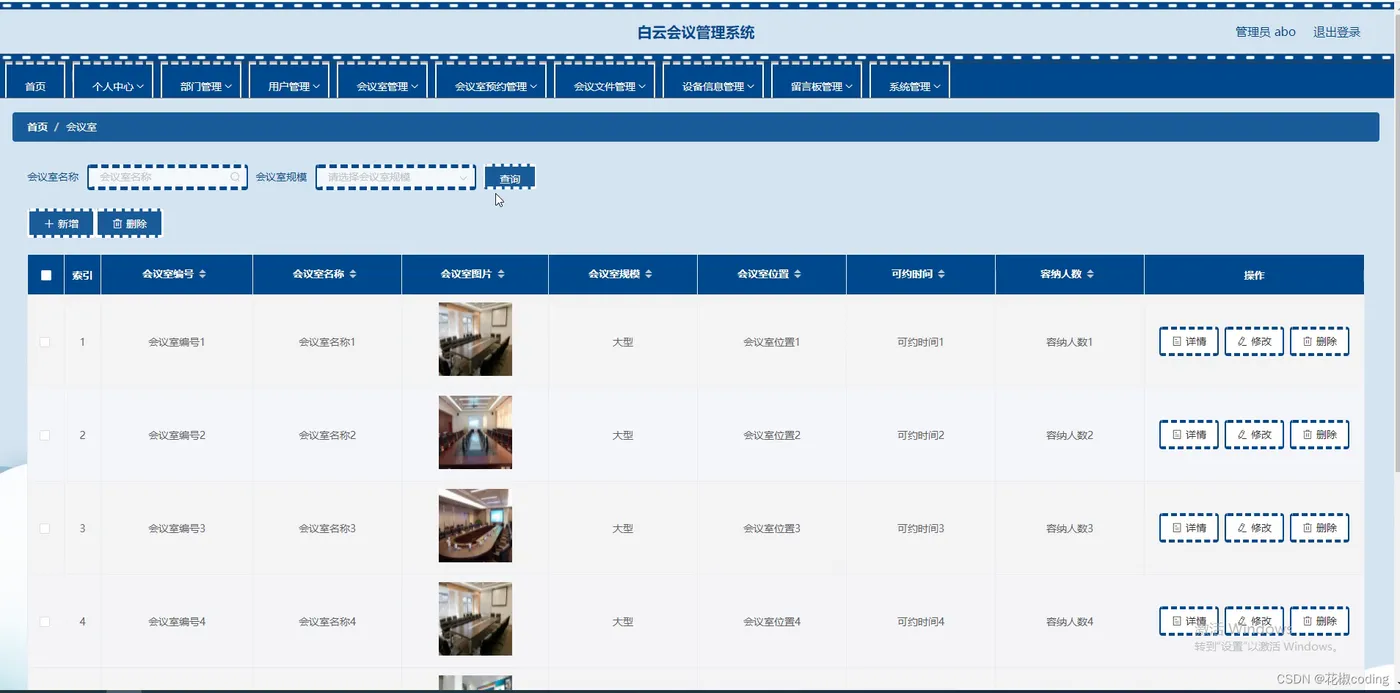The image size is (1400, 693).
Task: Toggle the select-all checkbox in table header
Action: [x=46, y=275]
